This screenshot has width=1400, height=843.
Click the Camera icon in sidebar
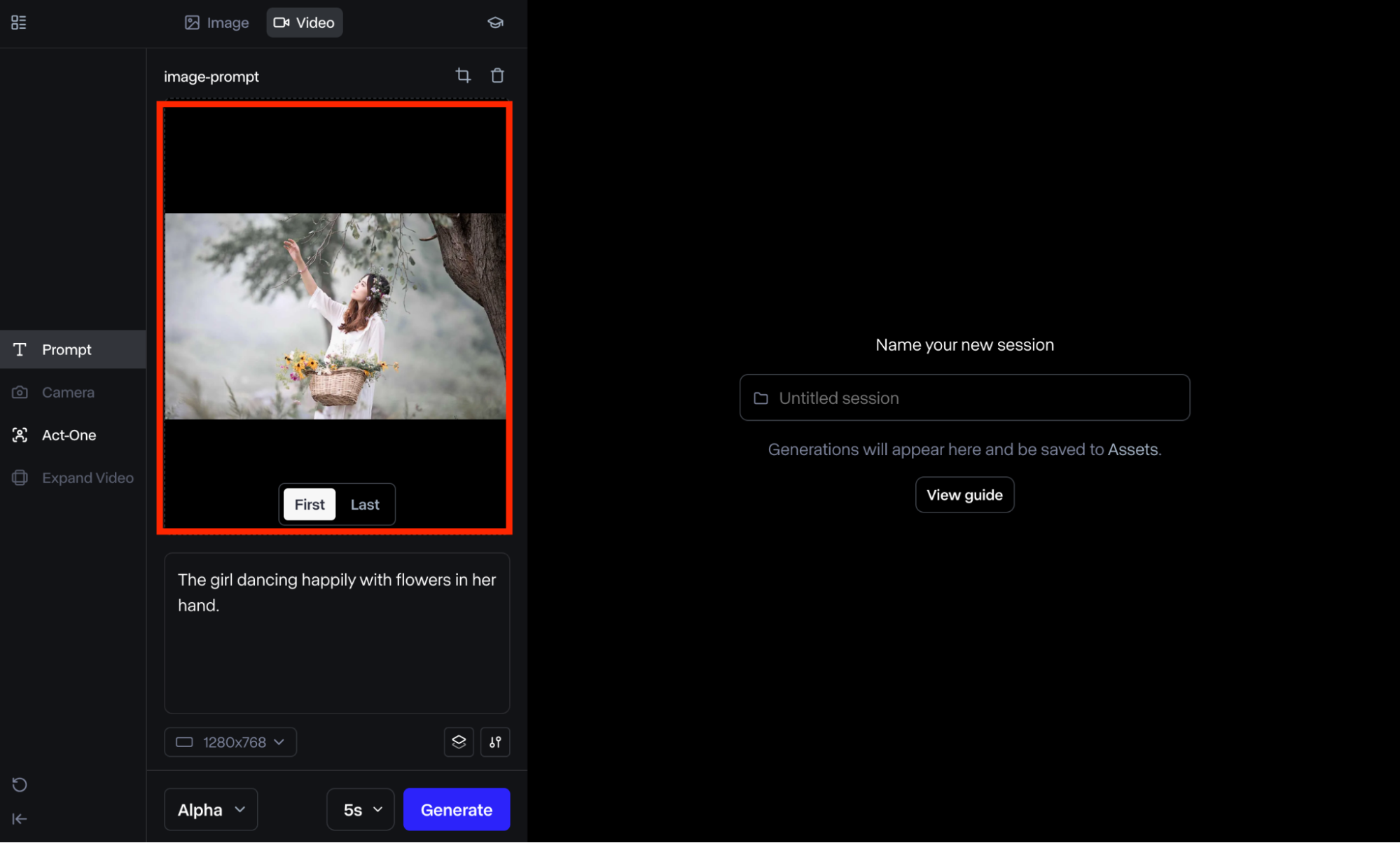tap(20, 392)
